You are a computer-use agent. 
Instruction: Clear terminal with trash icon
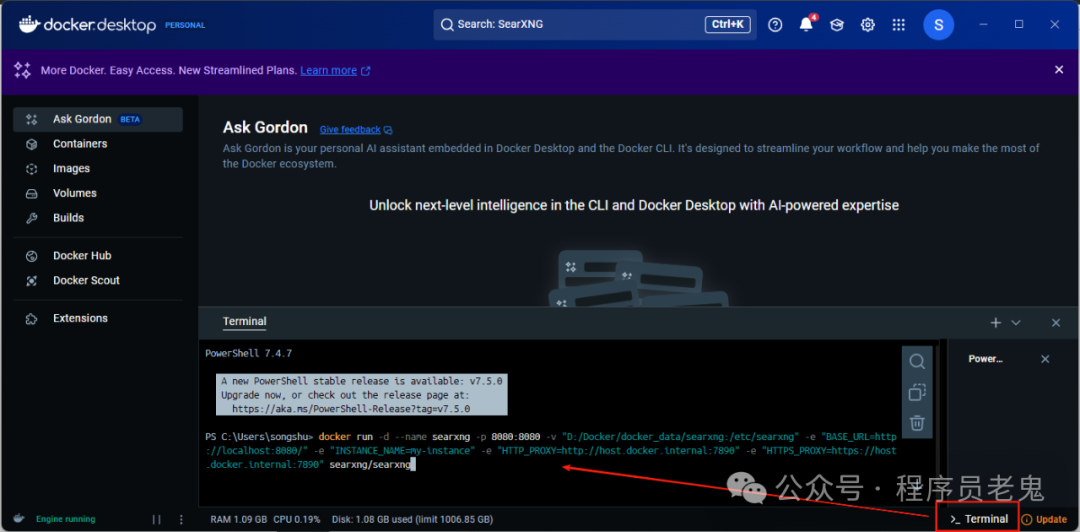[917, 422]
